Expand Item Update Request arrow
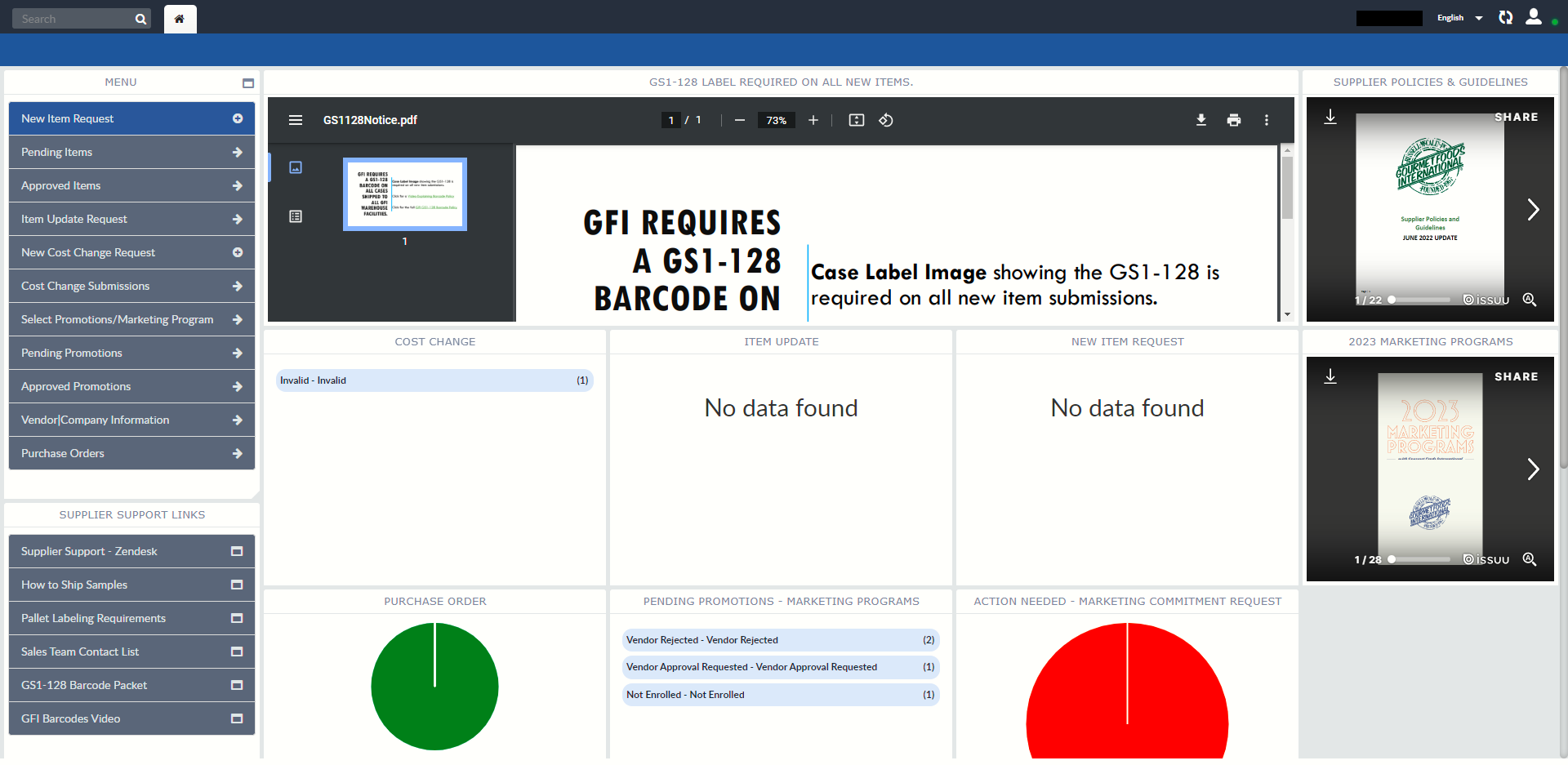 pyautogui.click(x=238, y=219)
